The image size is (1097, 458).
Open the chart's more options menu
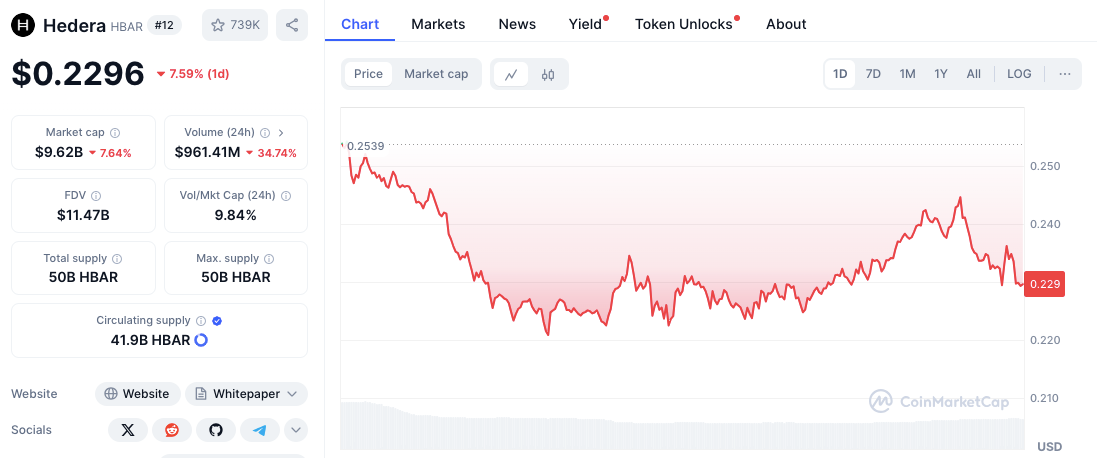(1064, 74)
